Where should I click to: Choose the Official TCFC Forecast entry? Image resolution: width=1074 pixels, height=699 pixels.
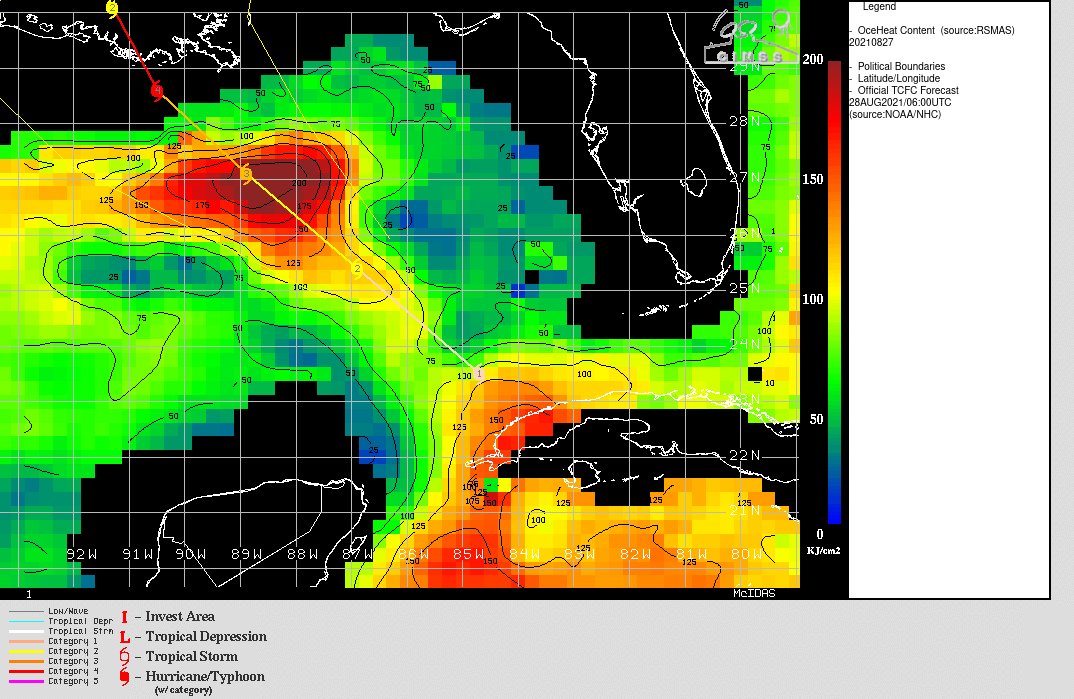coord(907,91)
